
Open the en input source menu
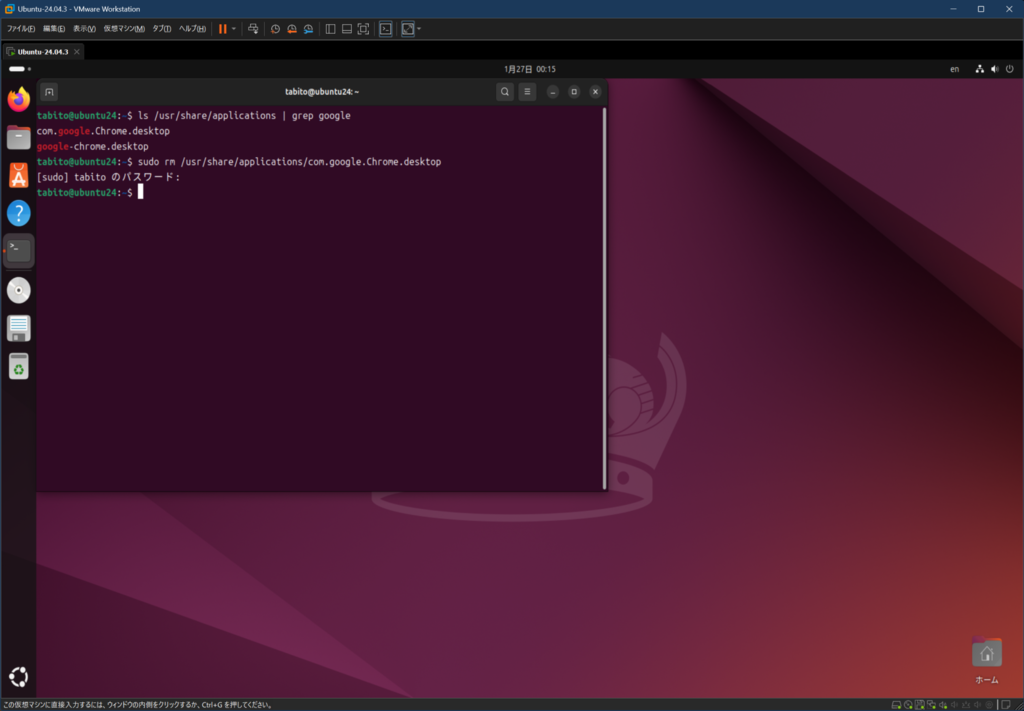pyautogui.click(x=954, y=69)
